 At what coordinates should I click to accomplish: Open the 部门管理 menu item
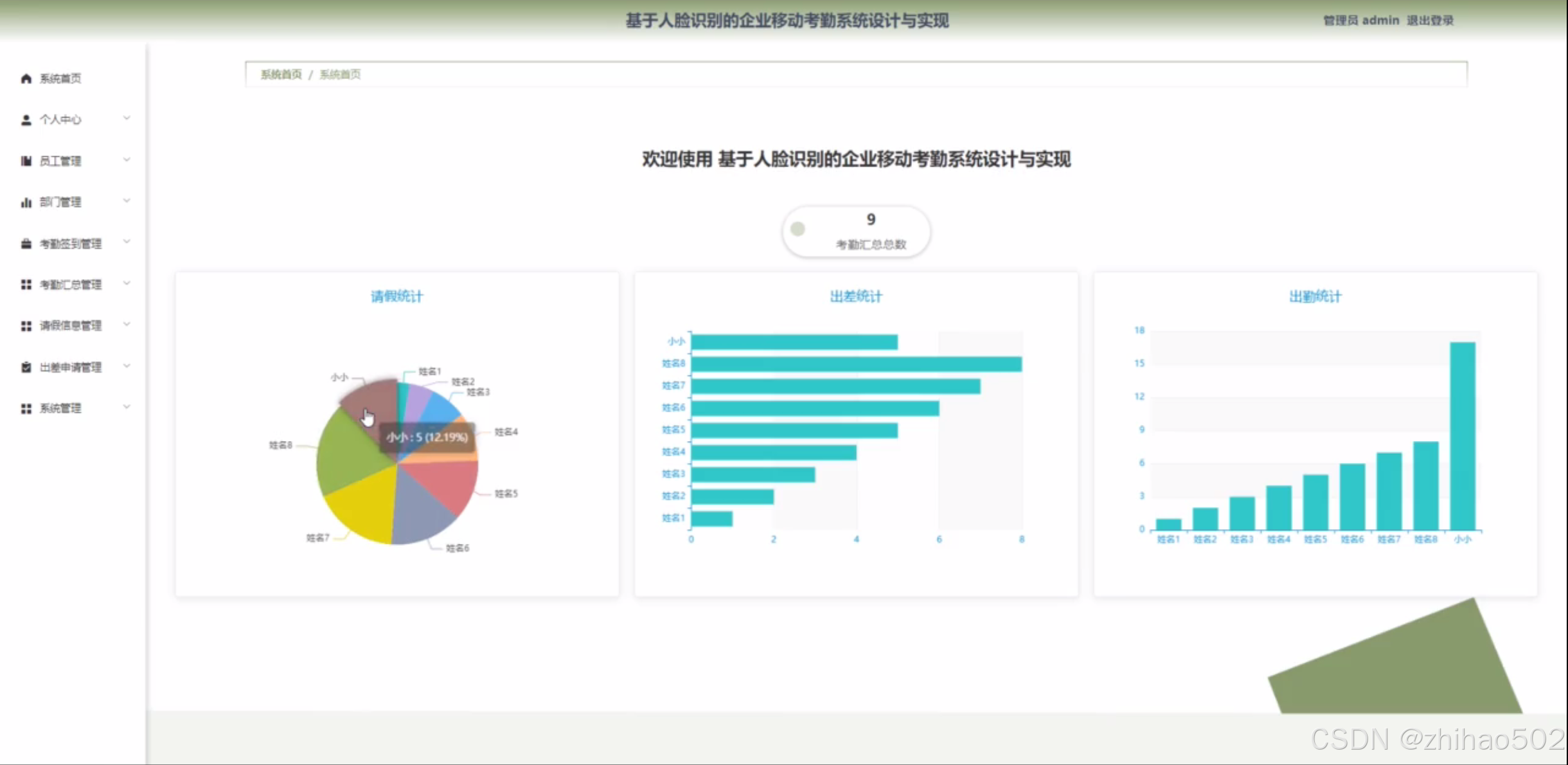60,203
